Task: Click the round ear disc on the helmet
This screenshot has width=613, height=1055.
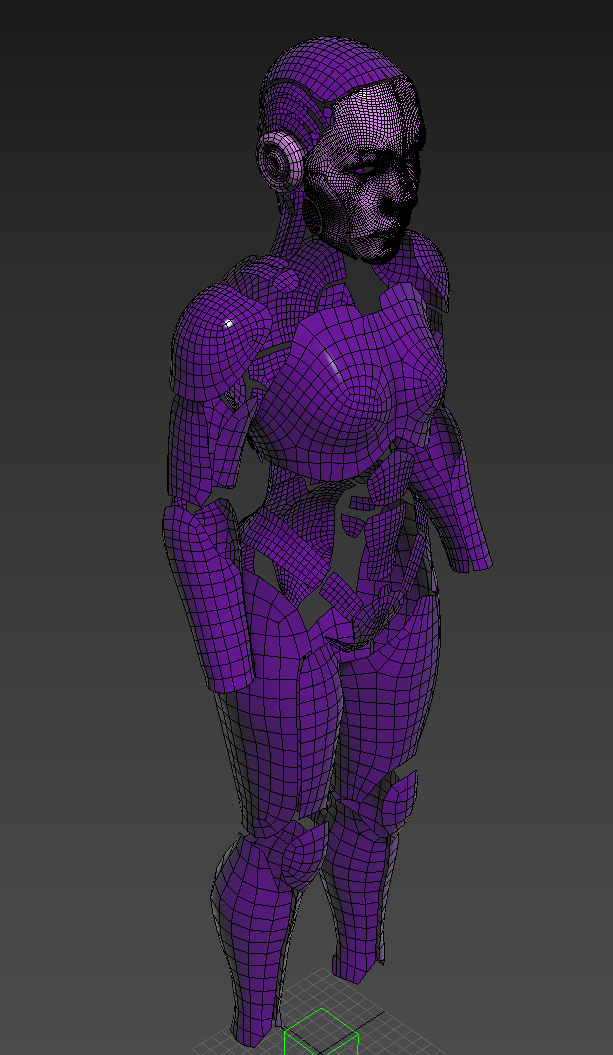Action: (283, 160)
